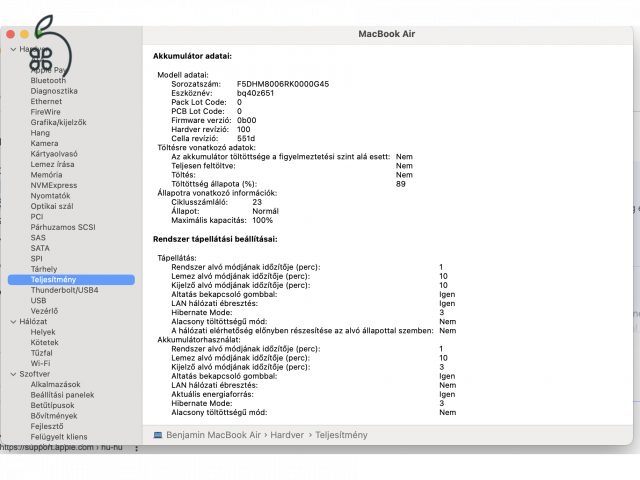
Task: Select SATA in the sidebar
Action: coord(40,248)
